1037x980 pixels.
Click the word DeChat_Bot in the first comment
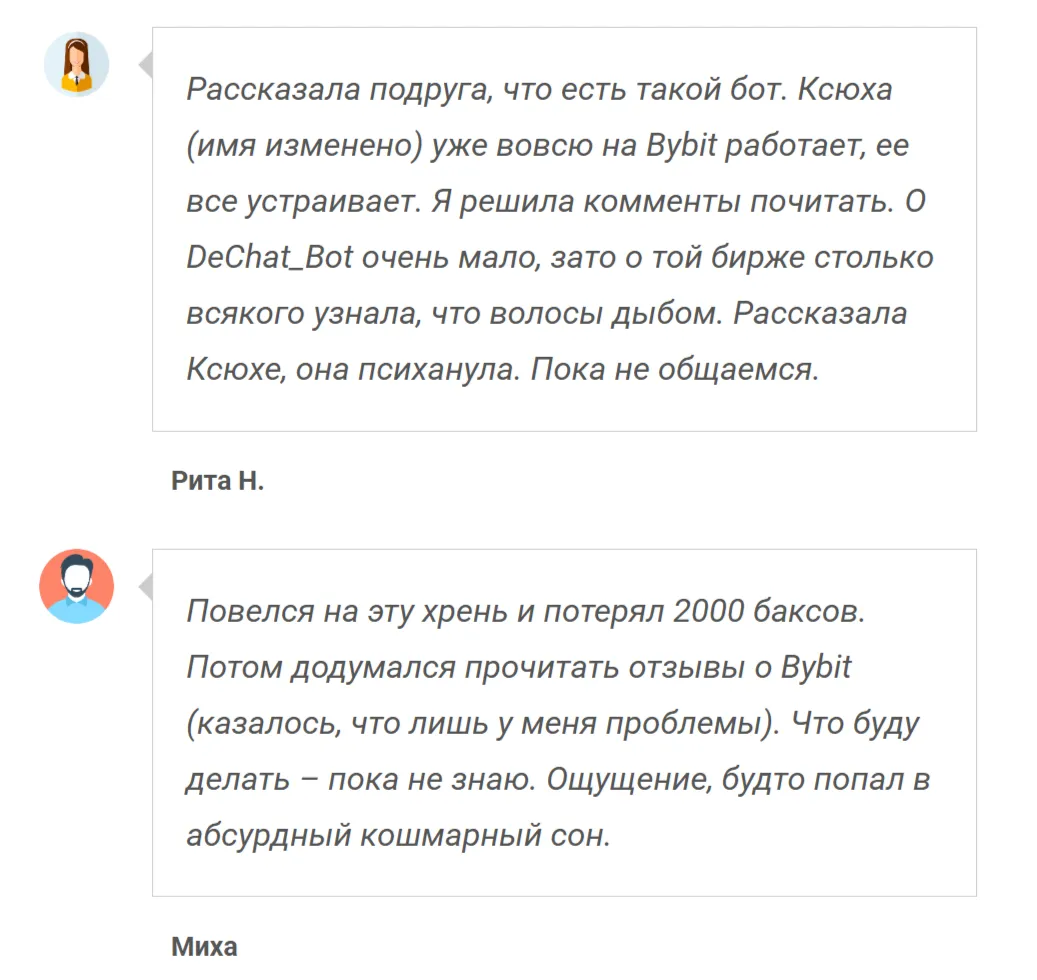pyautogui.click(x=270, y=257)
